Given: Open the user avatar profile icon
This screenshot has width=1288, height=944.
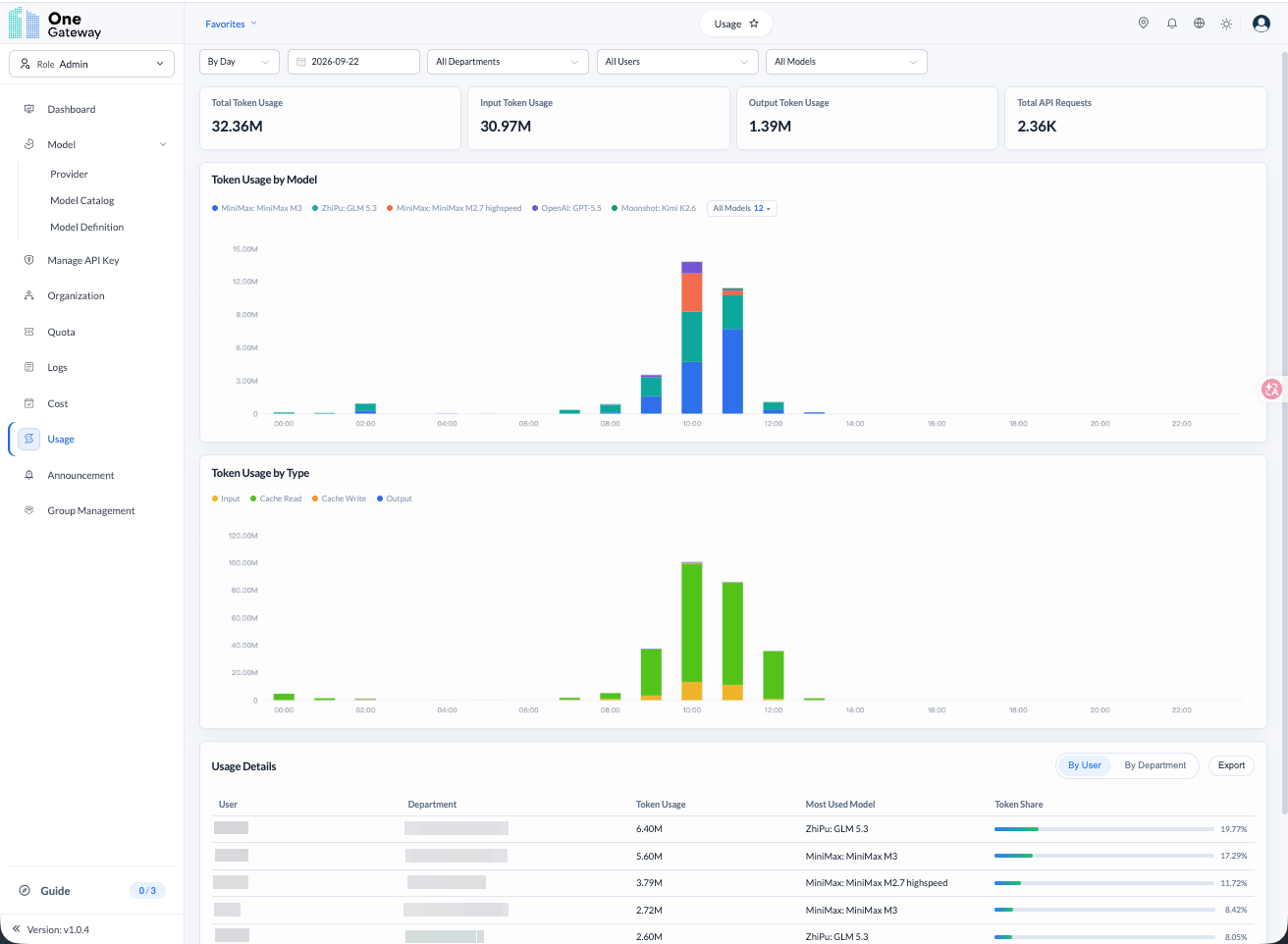Looking at the screenshot, I should (x=1261, y=24).
